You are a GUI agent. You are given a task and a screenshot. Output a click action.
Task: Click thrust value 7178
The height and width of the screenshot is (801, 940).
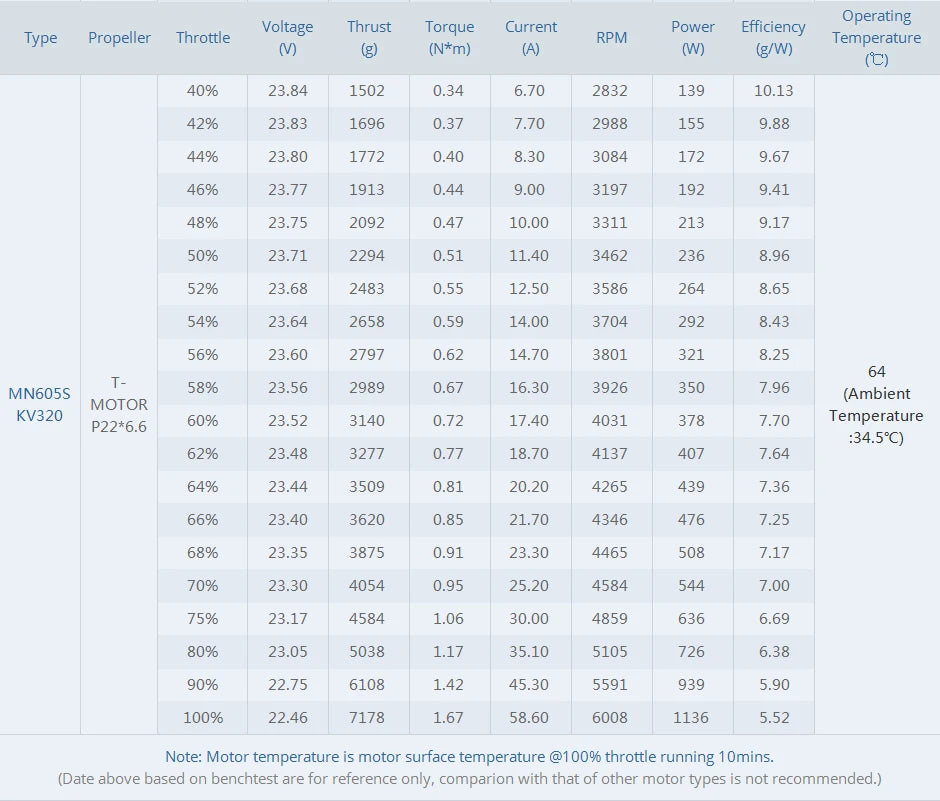pyautogui.click(x=367, y=717)
